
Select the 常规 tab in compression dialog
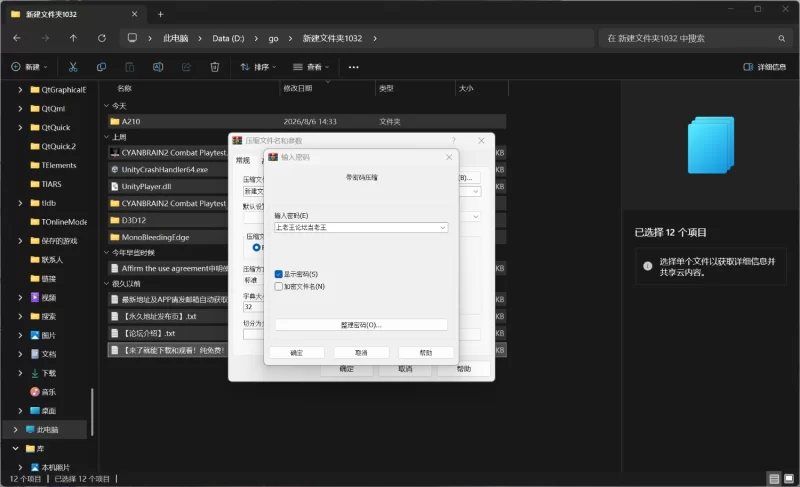(x=243, y=161)
